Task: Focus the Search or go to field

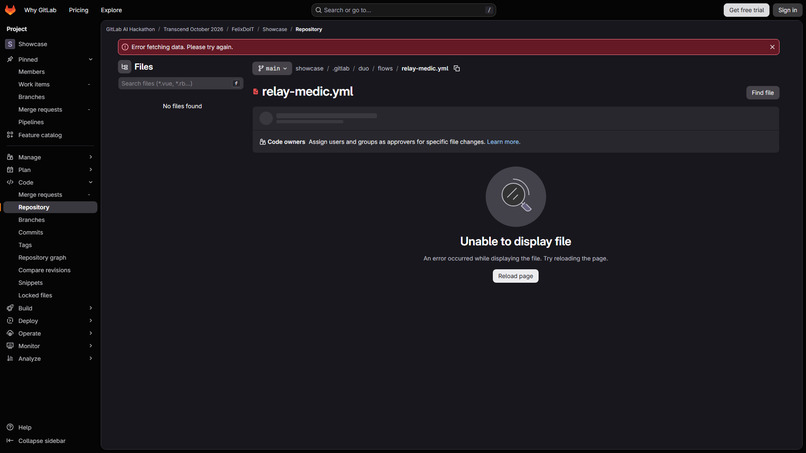Action: (404, 10)
